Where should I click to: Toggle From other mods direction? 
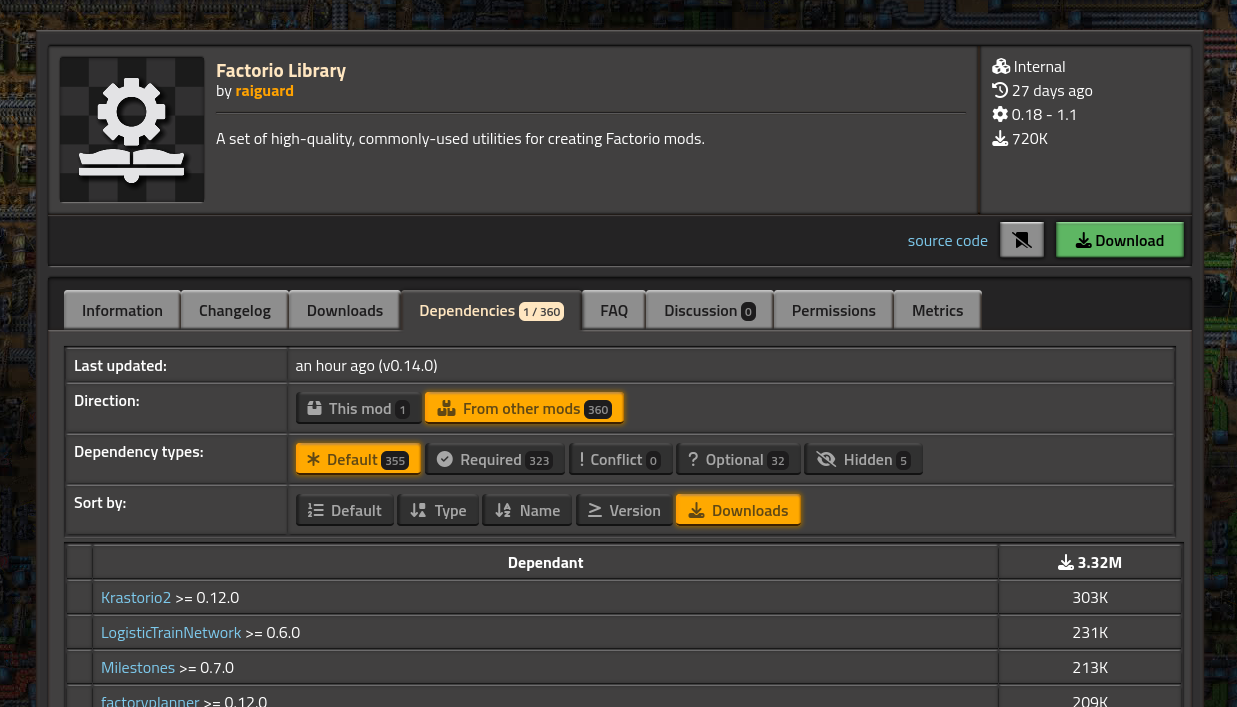point(524,408)
